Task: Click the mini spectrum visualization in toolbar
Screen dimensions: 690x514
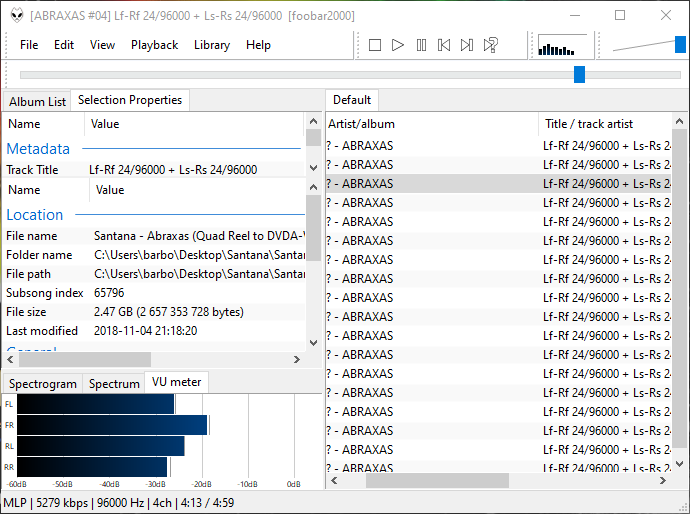Action: pos(562,45)
